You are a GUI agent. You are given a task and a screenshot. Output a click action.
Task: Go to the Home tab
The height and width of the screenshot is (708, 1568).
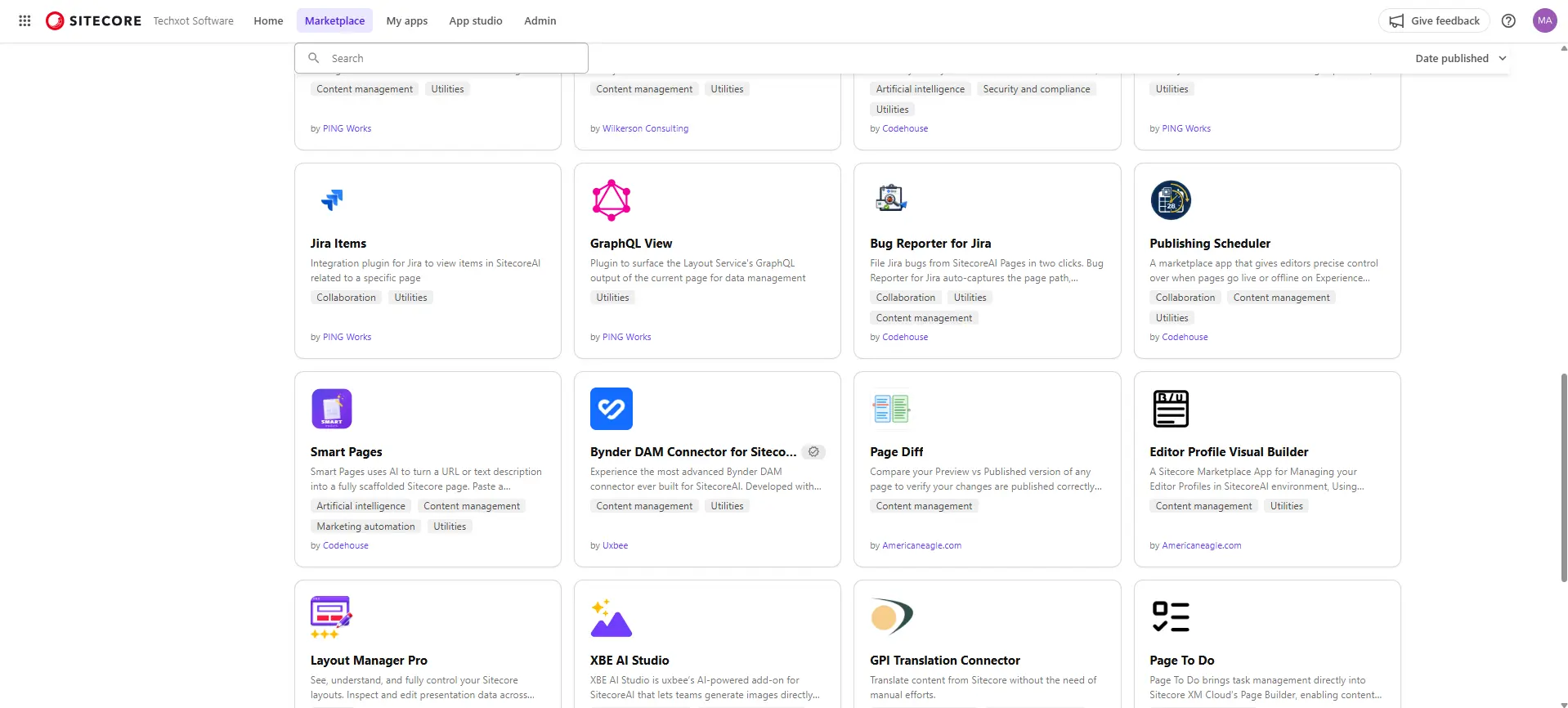point(268,20)
